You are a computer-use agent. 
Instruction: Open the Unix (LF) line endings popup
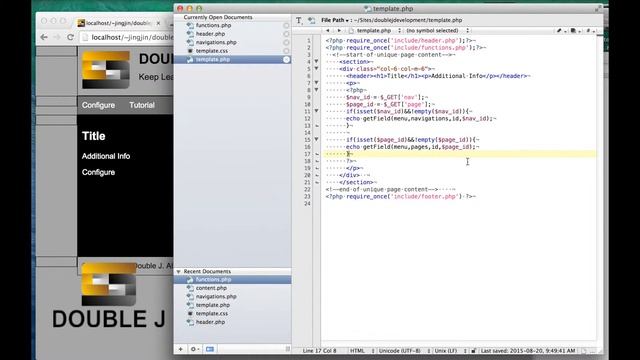(x=450, y=351)
